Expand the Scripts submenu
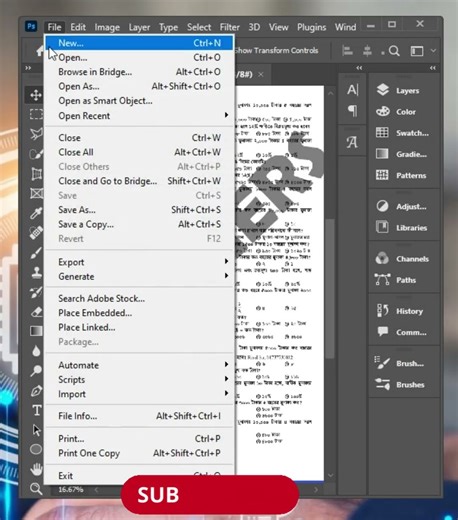 point(139,379)
